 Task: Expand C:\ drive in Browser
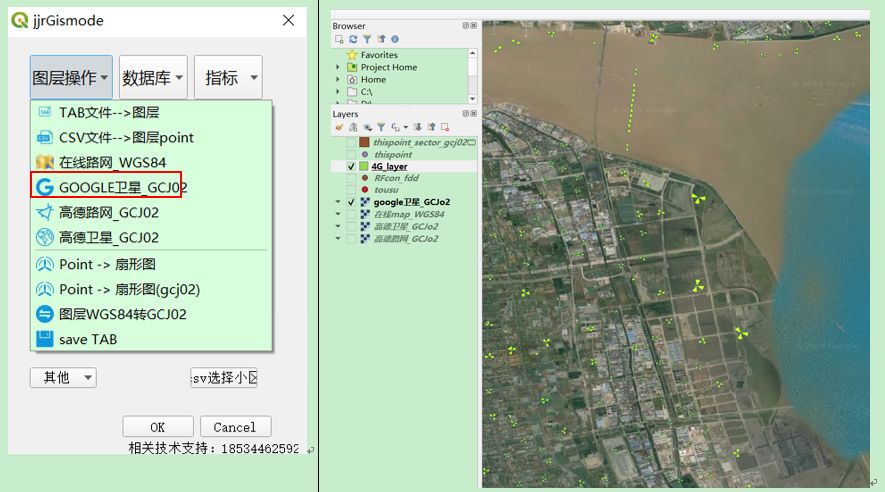[x=338, y=91]
